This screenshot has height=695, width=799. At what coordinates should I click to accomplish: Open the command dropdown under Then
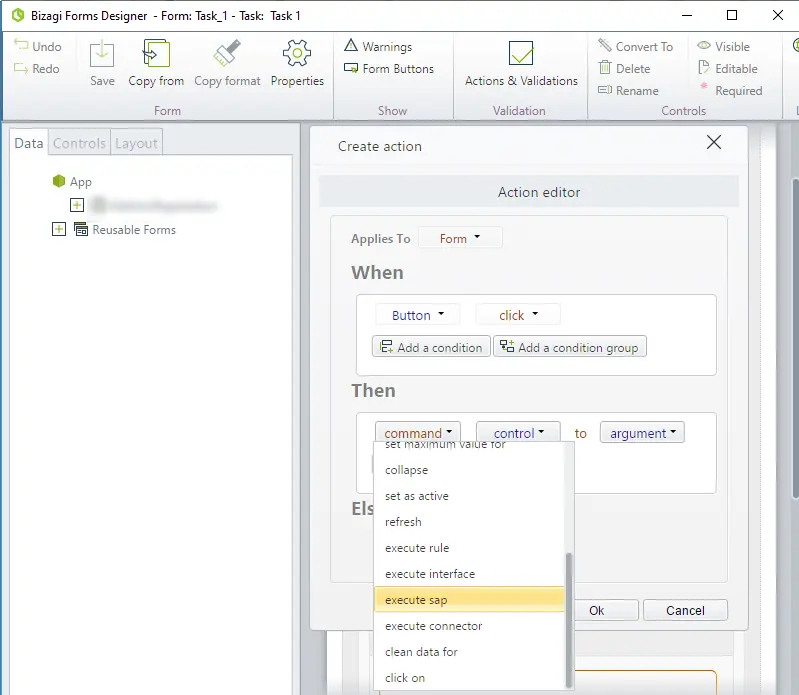[x=418, y=433]
